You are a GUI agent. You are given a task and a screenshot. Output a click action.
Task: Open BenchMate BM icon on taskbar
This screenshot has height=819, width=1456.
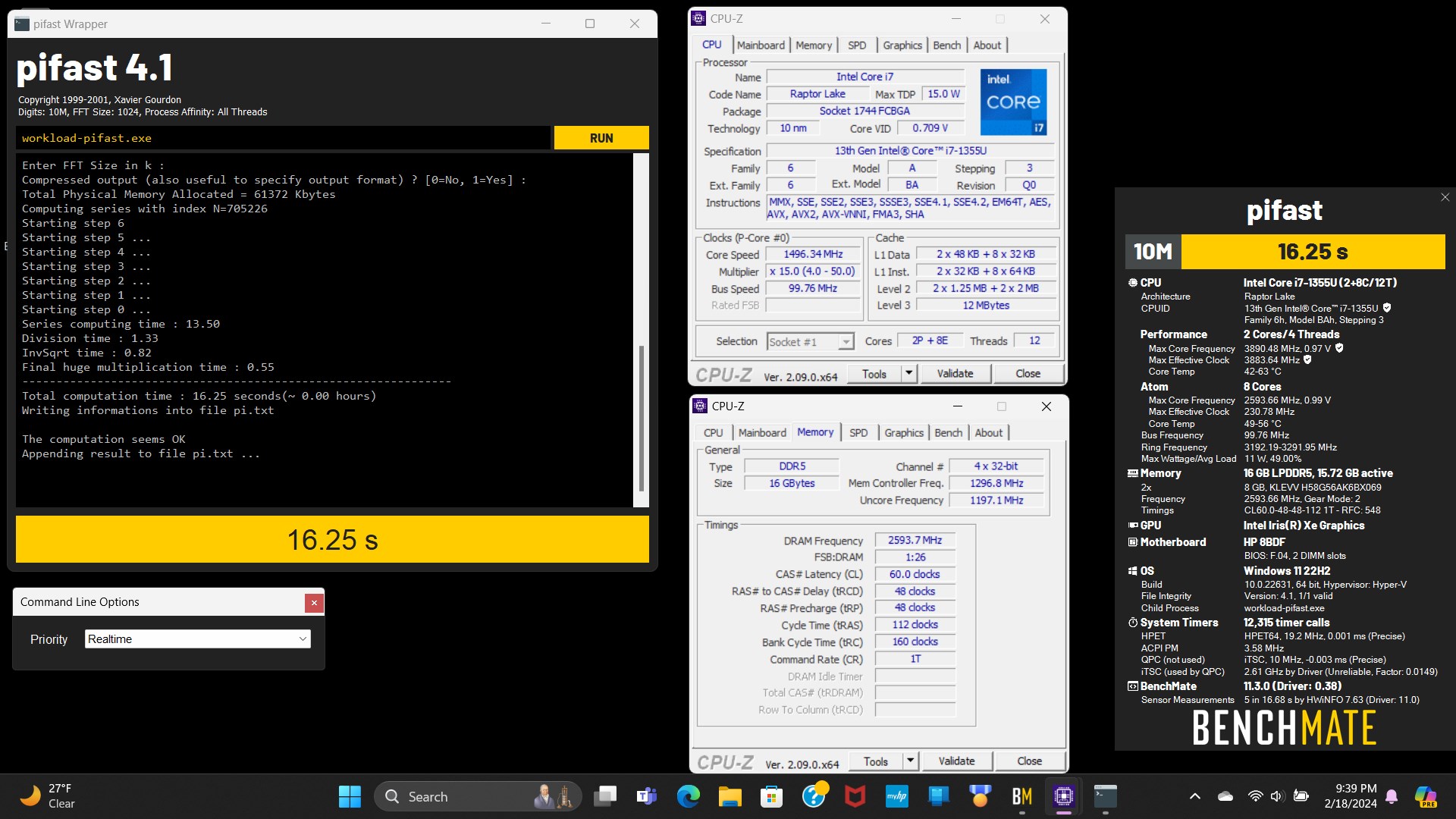pos(1022,797)
